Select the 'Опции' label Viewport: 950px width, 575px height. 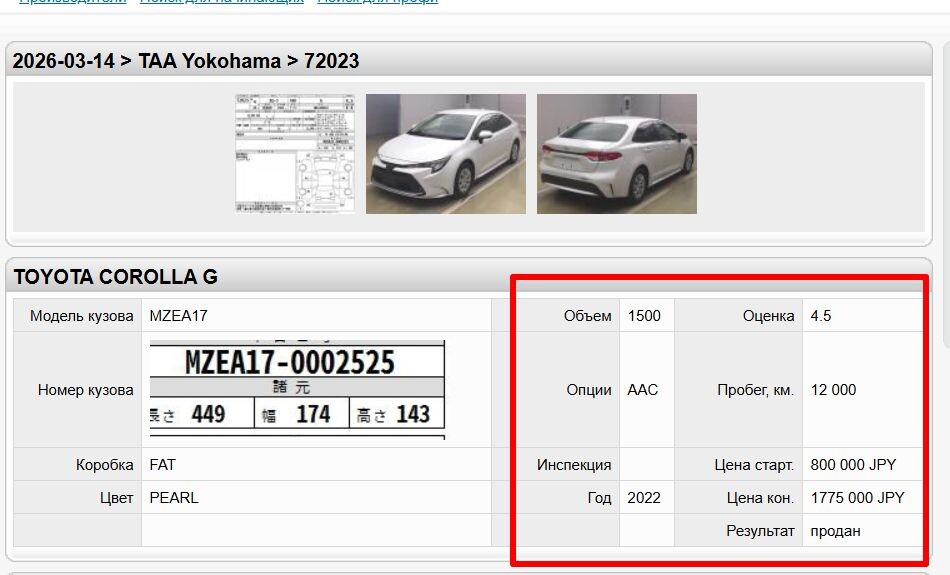pyautogui.click(x=589, y=390)
